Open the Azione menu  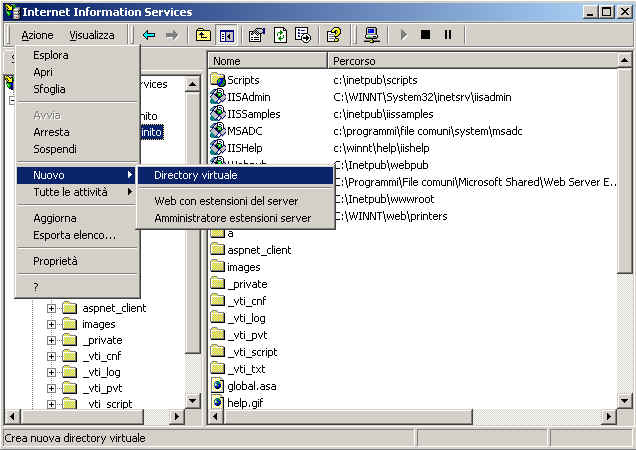(x=37, y=35)
